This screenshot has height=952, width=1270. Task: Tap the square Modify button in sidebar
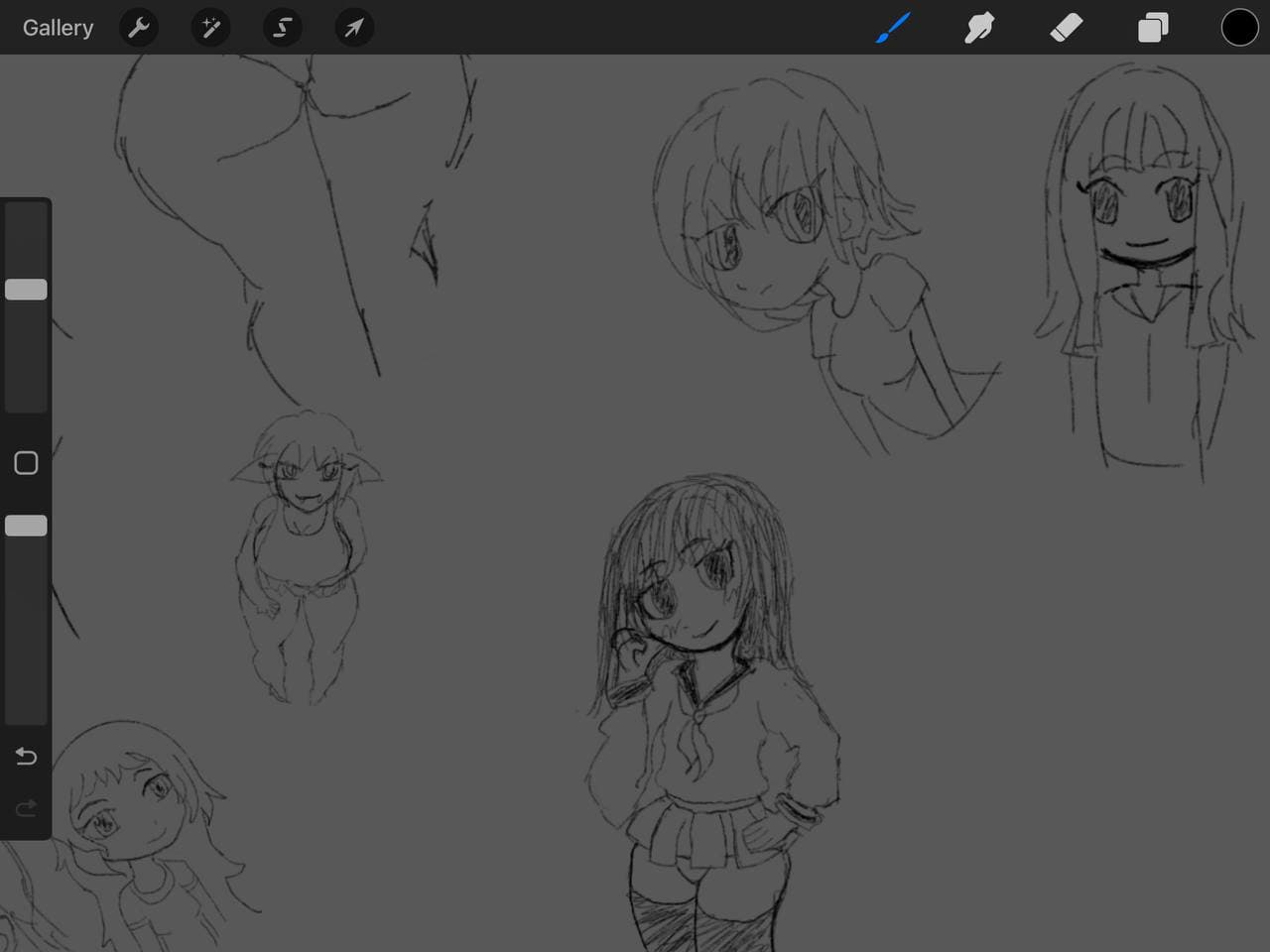coord(26,463)
